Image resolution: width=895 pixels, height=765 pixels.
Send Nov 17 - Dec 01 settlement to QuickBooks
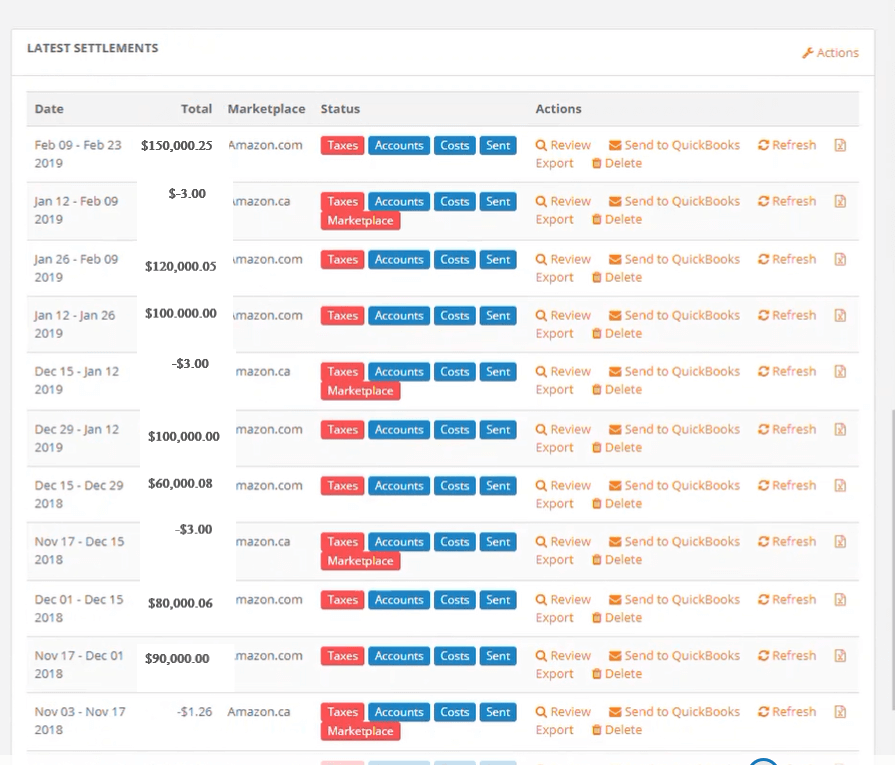674,655
